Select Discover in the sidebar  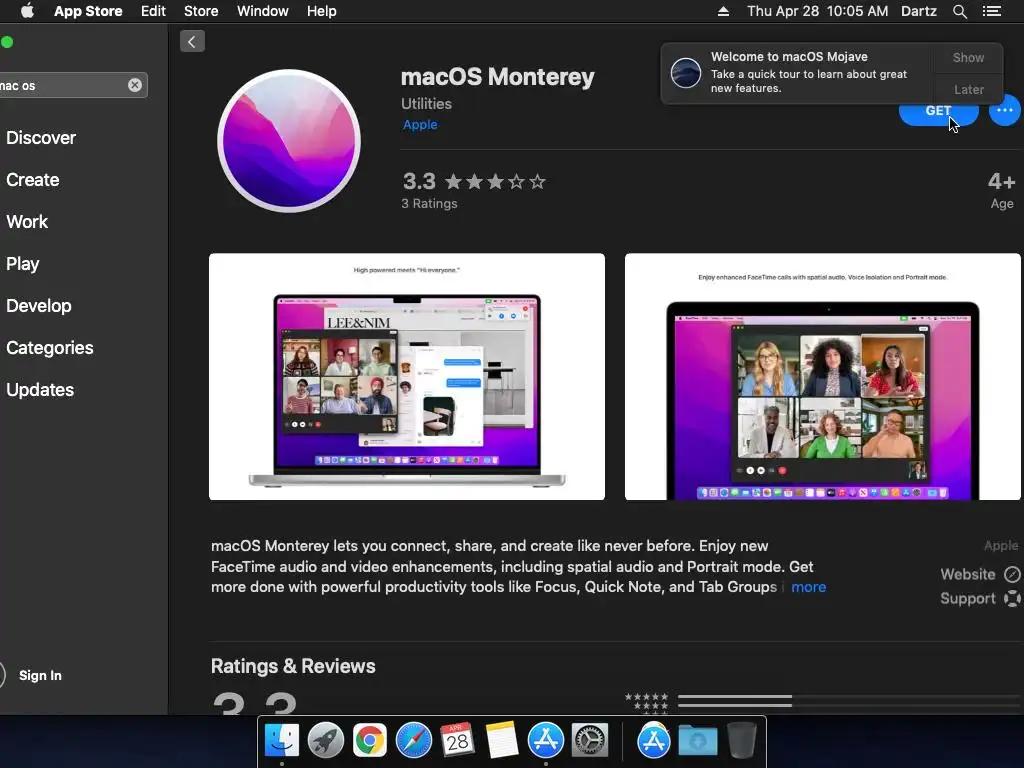[41, 138]
